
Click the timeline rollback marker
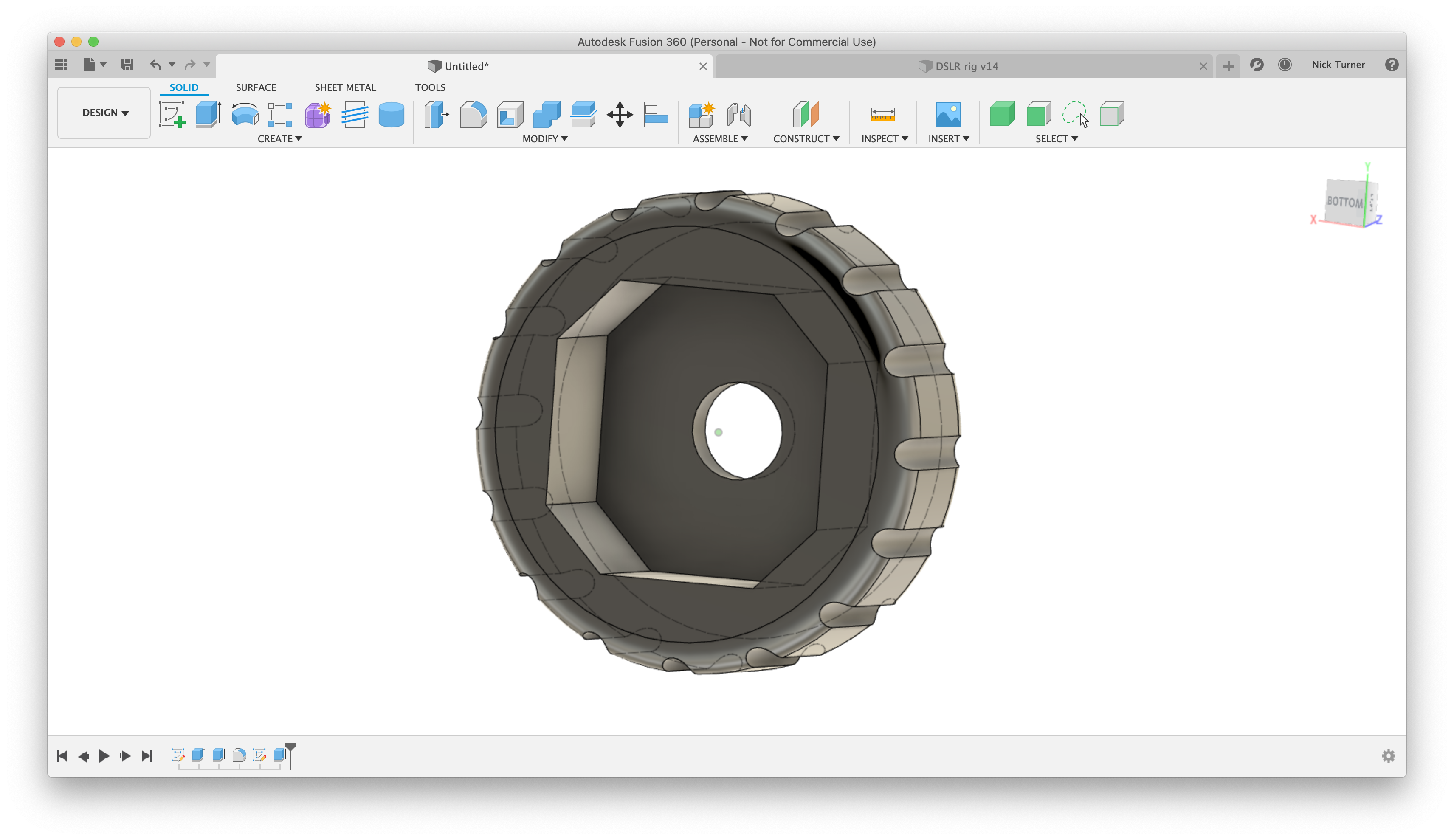[x=291, y=756]
